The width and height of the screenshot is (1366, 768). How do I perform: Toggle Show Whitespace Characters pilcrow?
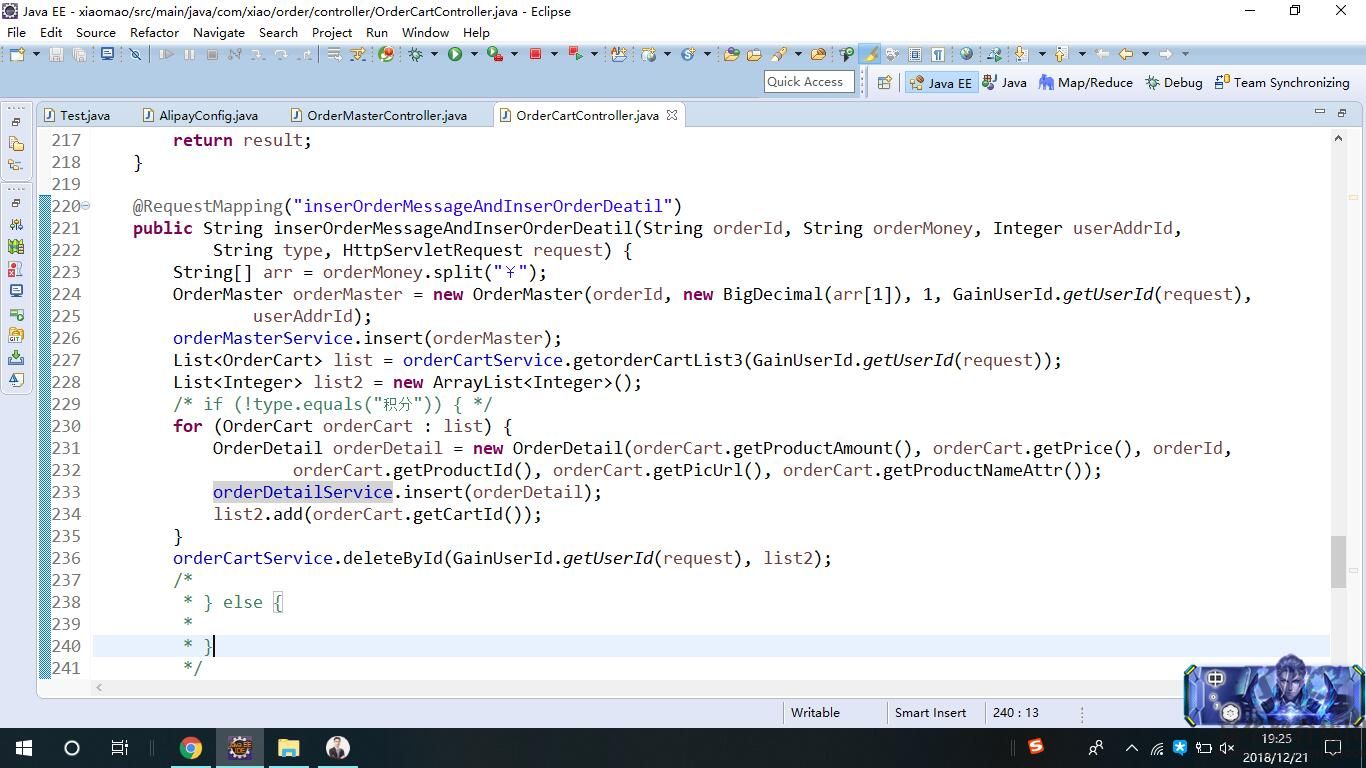(938, 54)
